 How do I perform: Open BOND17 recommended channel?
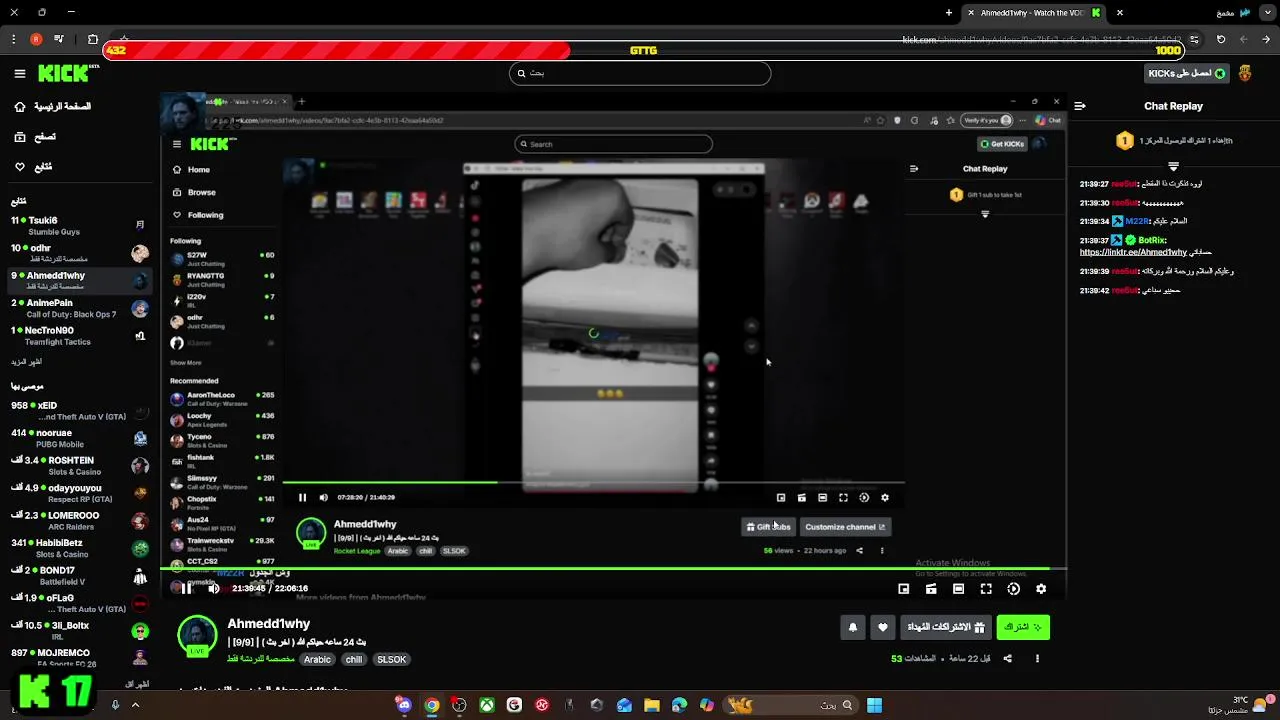pyautogui.click(x=78, y=575)
